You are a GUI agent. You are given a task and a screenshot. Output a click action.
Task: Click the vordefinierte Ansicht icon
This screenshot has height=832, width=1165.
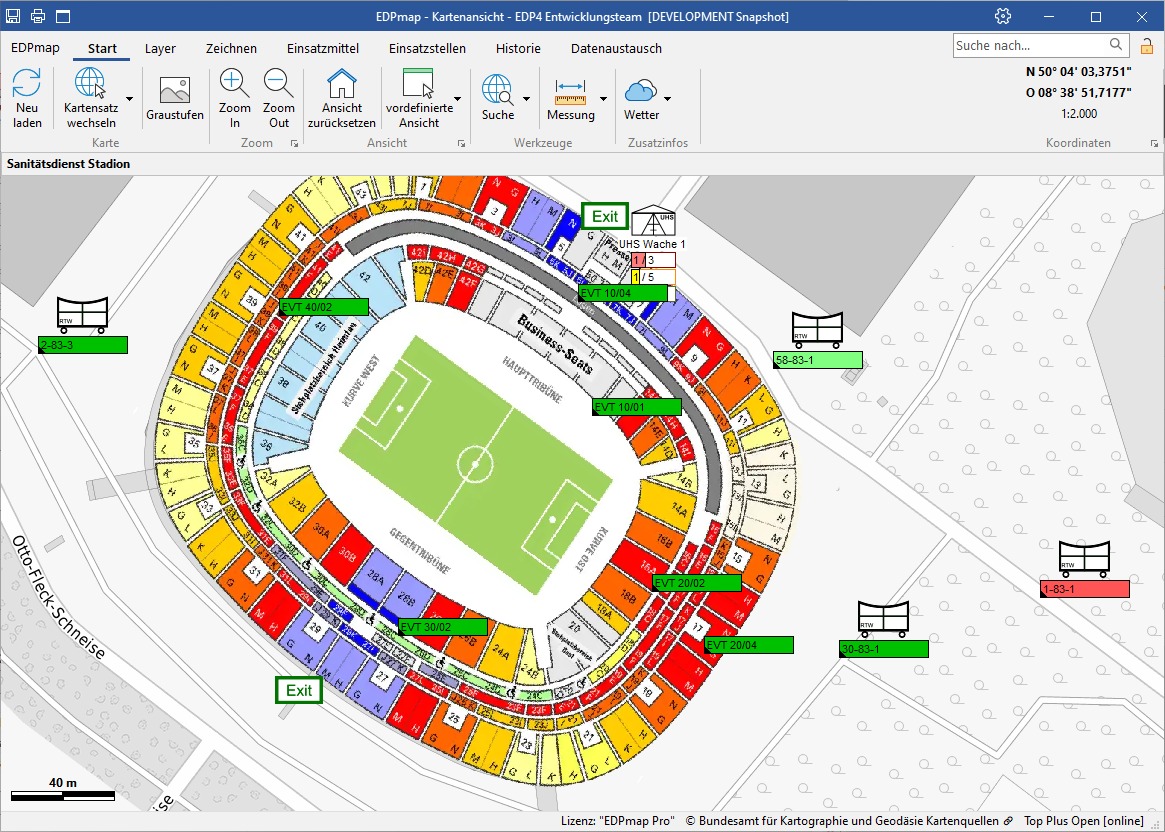tap(418, 83)
